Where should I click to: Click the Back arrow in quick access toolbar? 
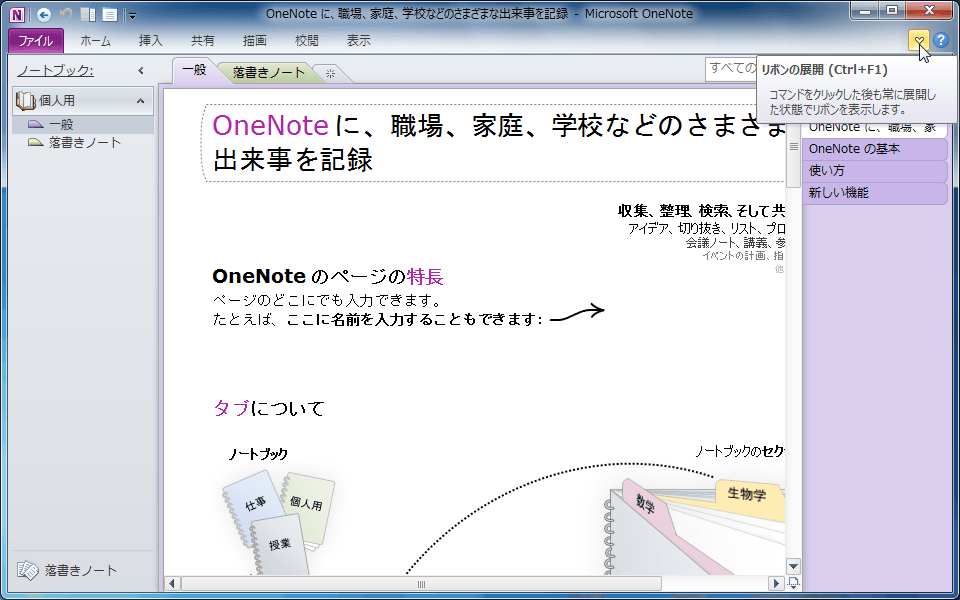43,15
